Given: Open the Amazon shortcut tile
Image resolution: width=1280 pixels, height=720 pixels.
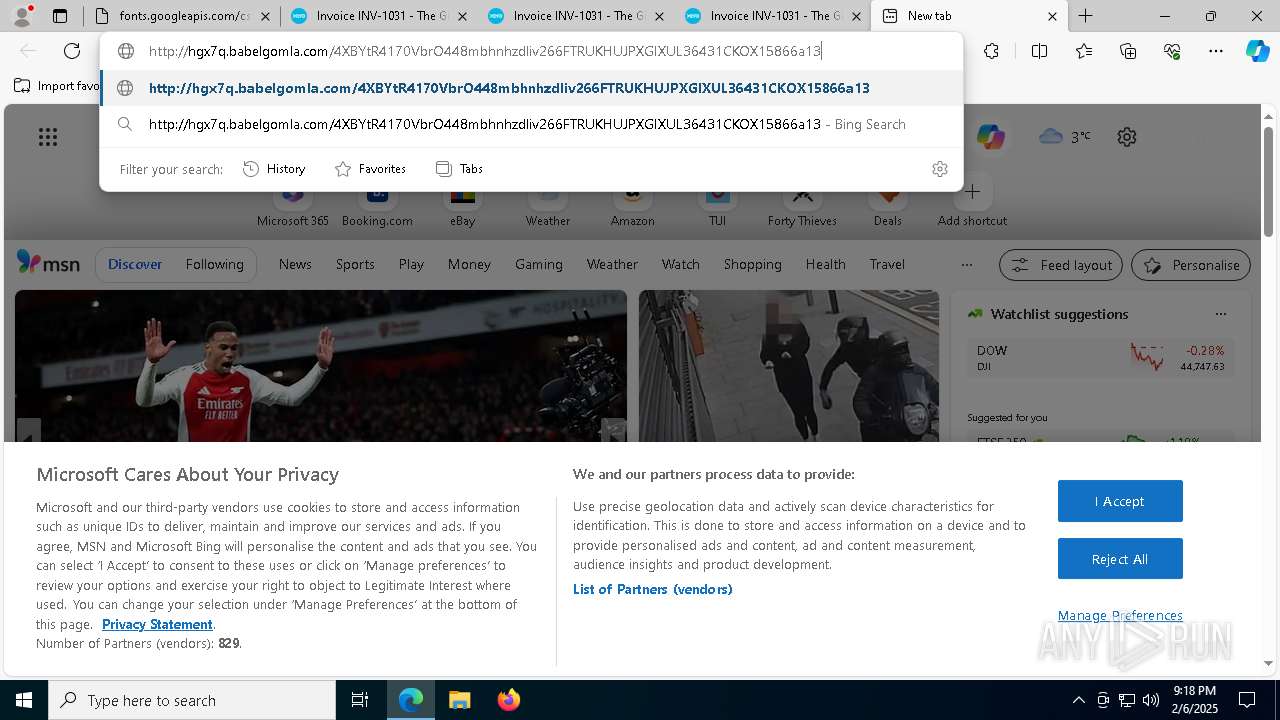Looking at the screenshot, I should click(x=632, y=204).
